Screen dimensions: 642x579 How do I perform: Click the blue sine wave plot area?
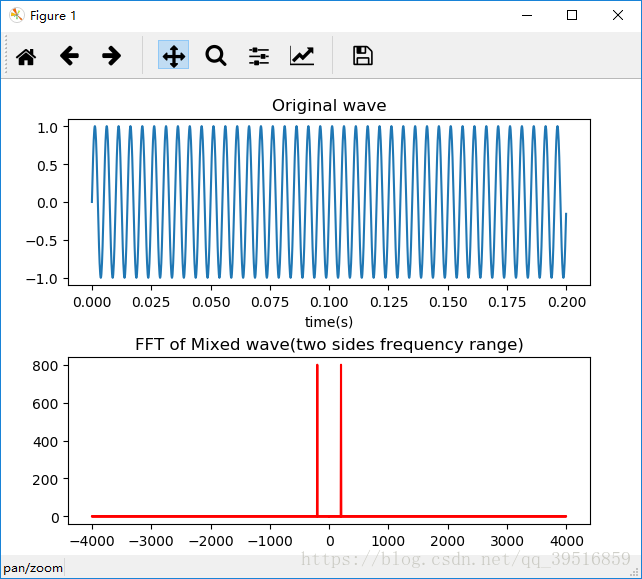[329, 202]
